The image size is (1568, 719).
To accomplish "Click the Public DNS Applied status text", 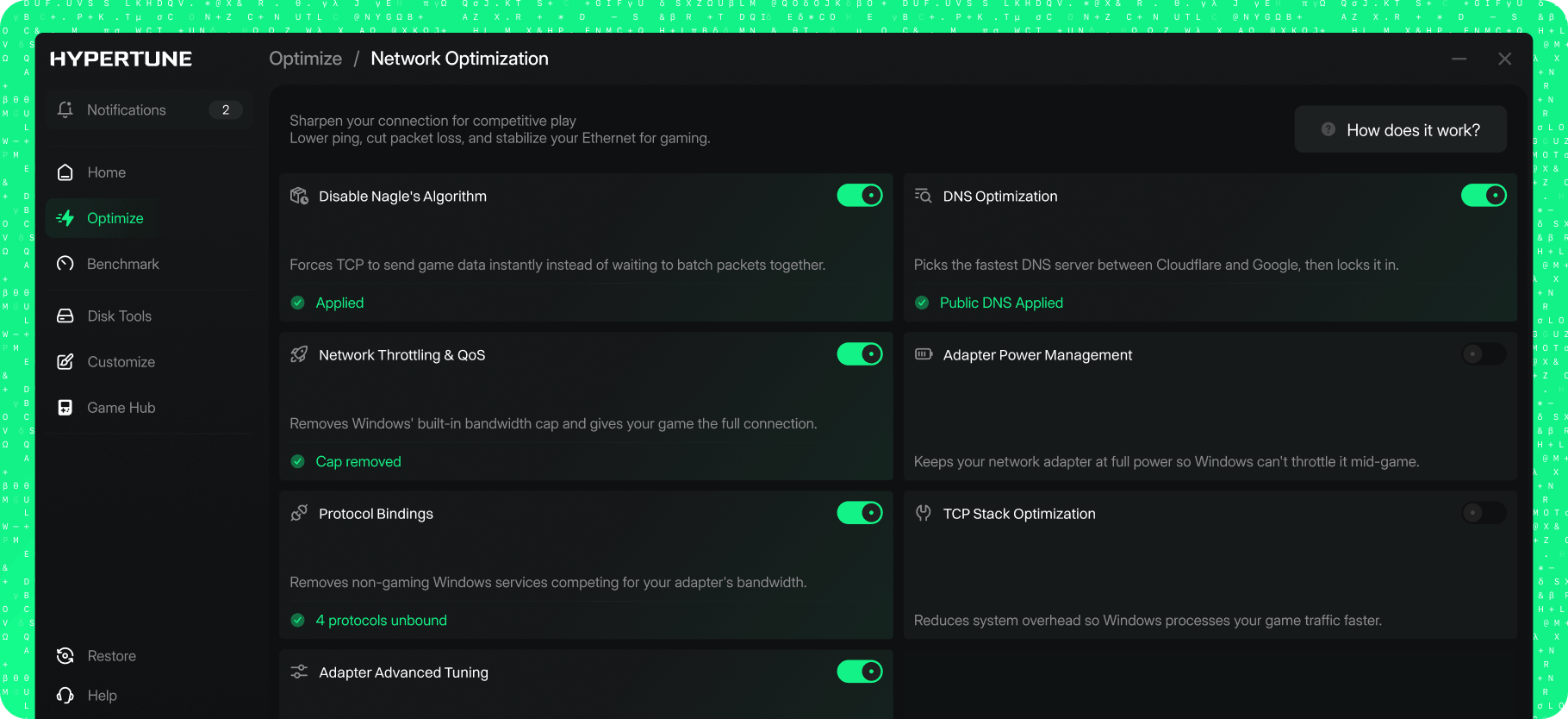I will click(x=1001, y=303).
